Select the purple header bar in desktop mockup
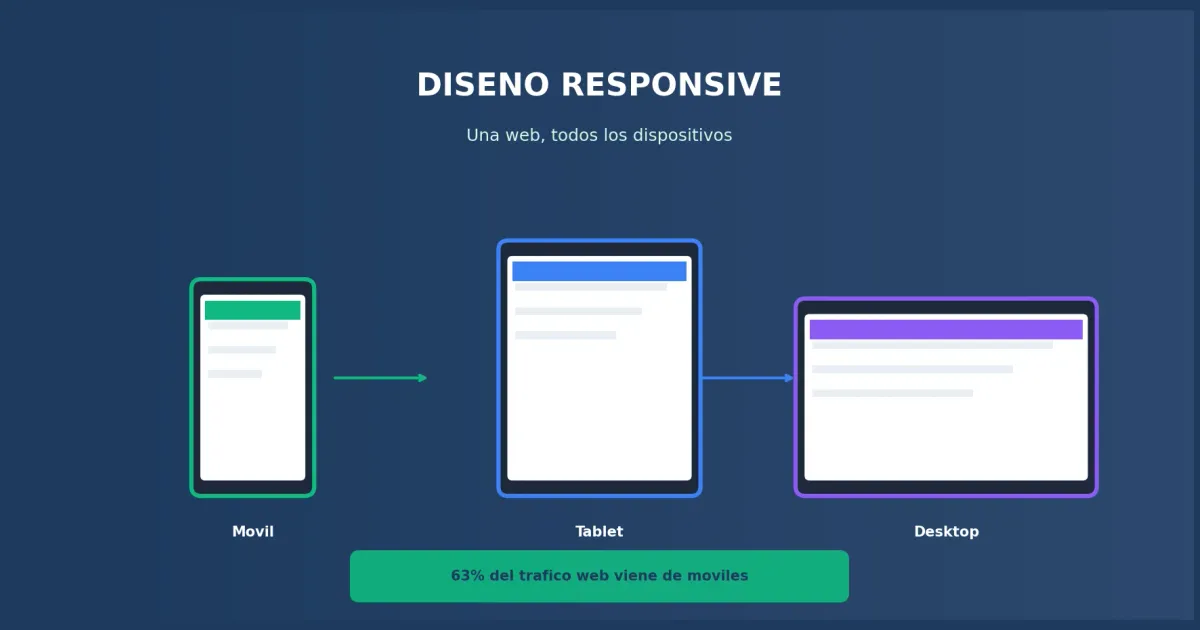Viewport: 1200px width, 630px height. [946, 330]
